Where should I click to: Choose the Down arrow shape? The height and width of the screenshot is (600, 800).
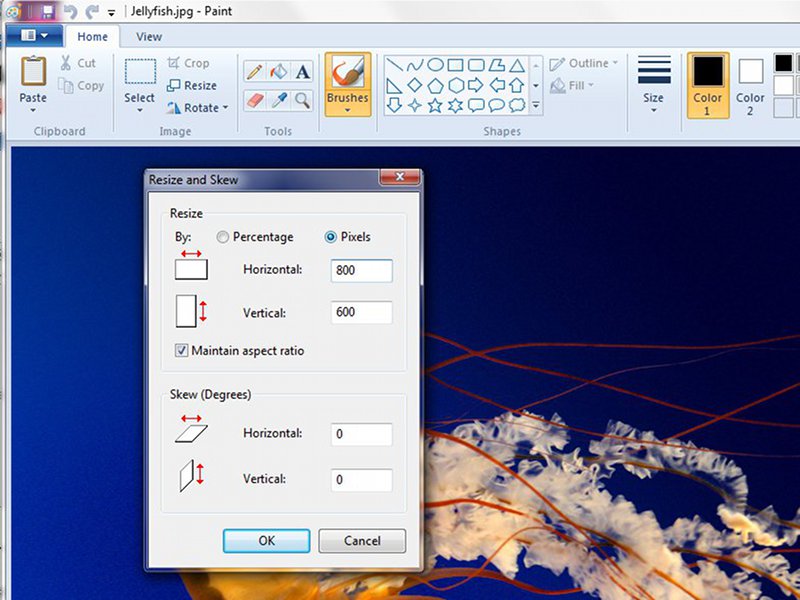click(x=394, y=106)
